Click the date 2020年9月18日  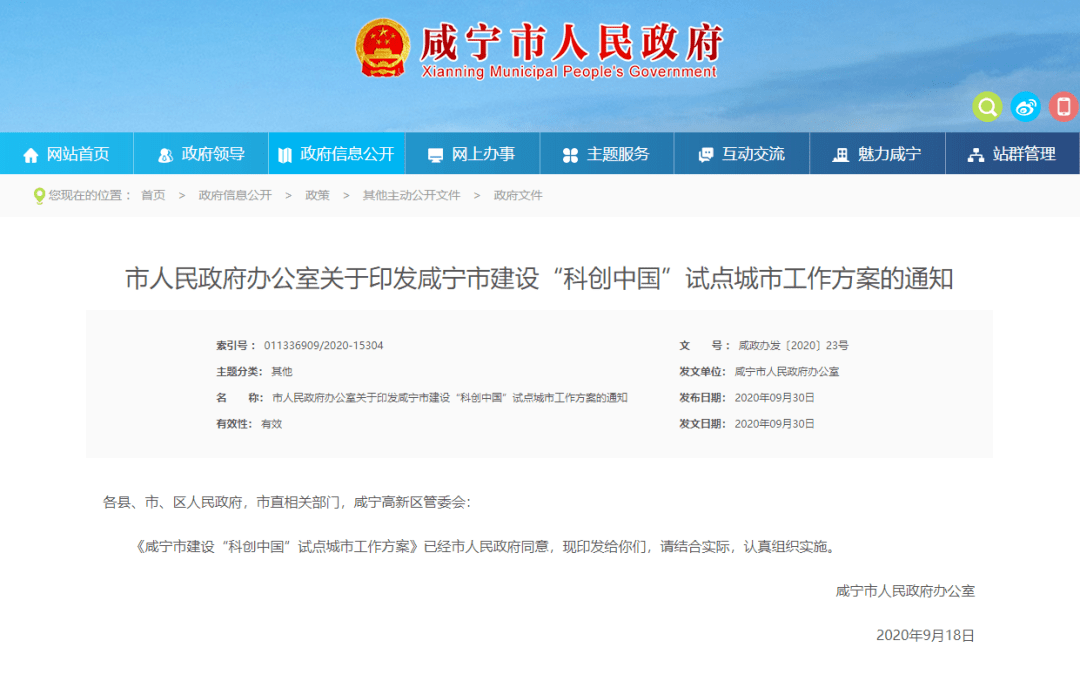click(x=925, y=636)
